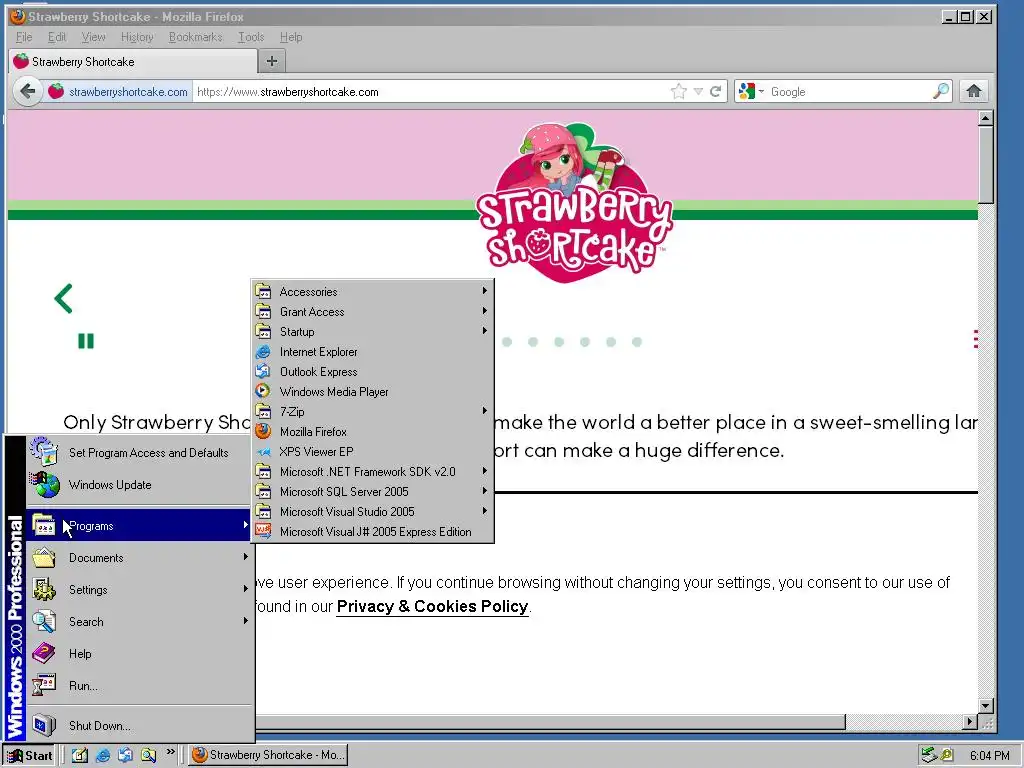Reload the page with refresh icon
This screenshot has width=1024, height=768.
point(716,91)
